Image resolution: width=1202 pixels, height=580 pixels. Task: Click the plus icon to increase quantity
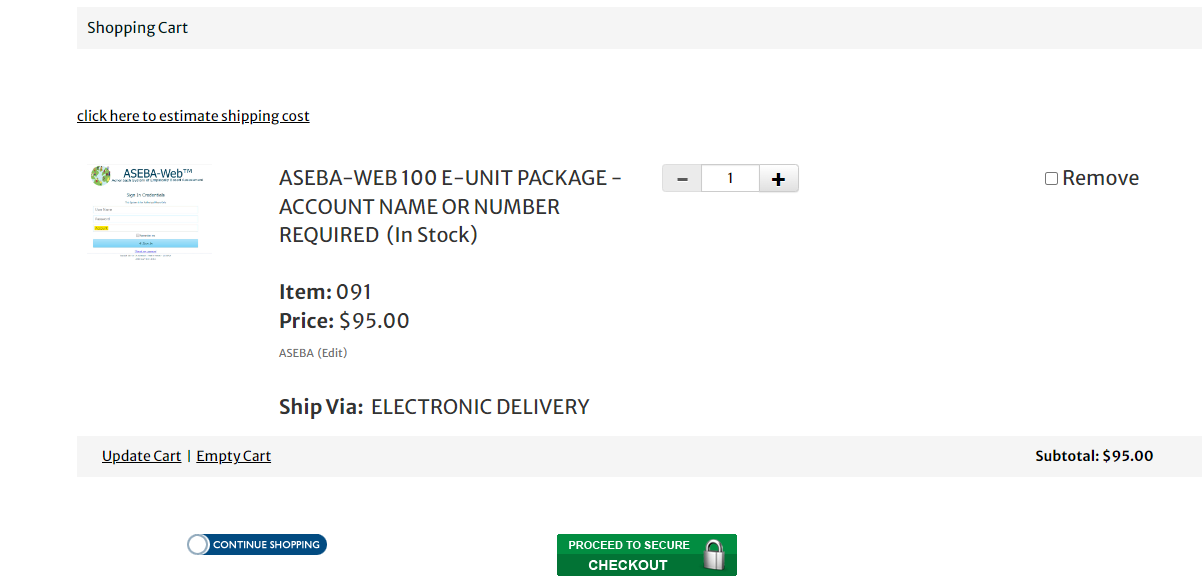[x=778, y=178]
